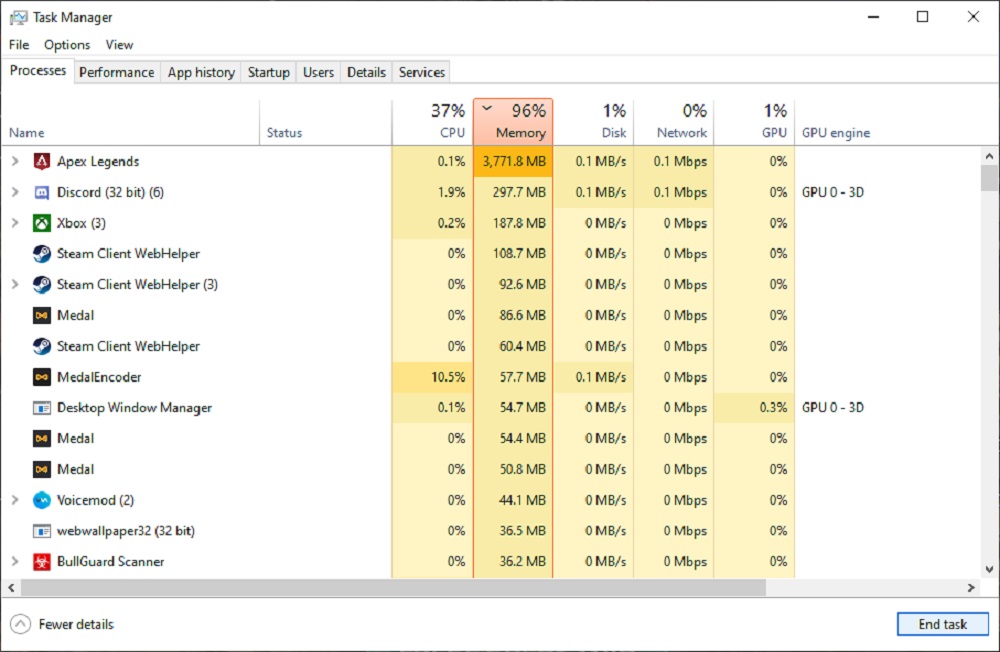Click the Xbox process icon
The width and height of the screenshot is (1000, 652).
pyautogui.click(x=41, y=223)
